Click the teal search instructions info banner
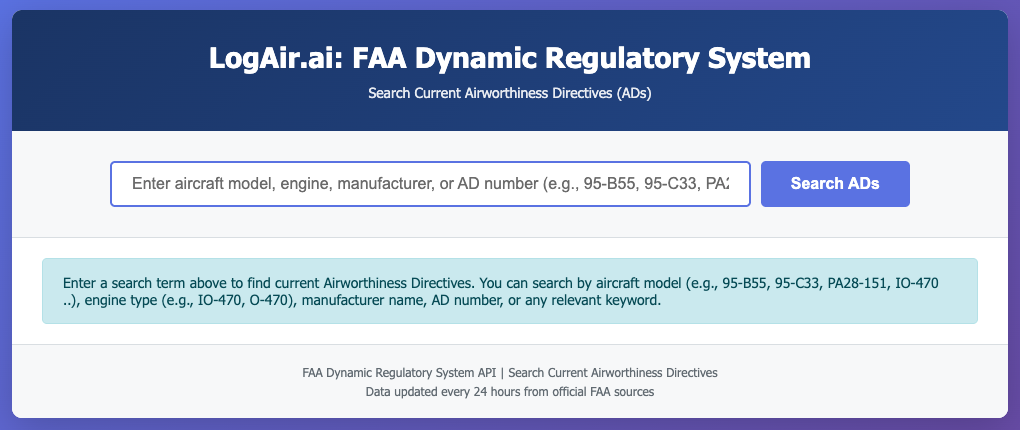The width and height of the screenshot is (1020, 430). [509, 291]
